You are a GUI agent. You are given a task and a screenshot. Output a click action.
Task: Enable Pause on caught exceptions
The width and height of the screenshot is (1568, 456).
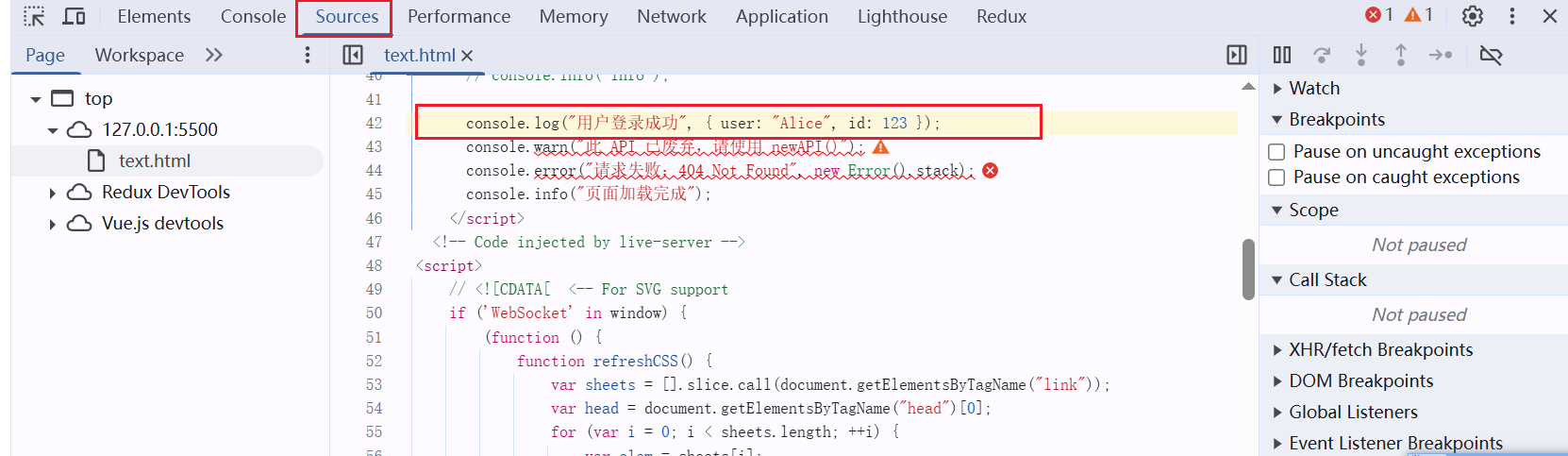[1276, 177]
